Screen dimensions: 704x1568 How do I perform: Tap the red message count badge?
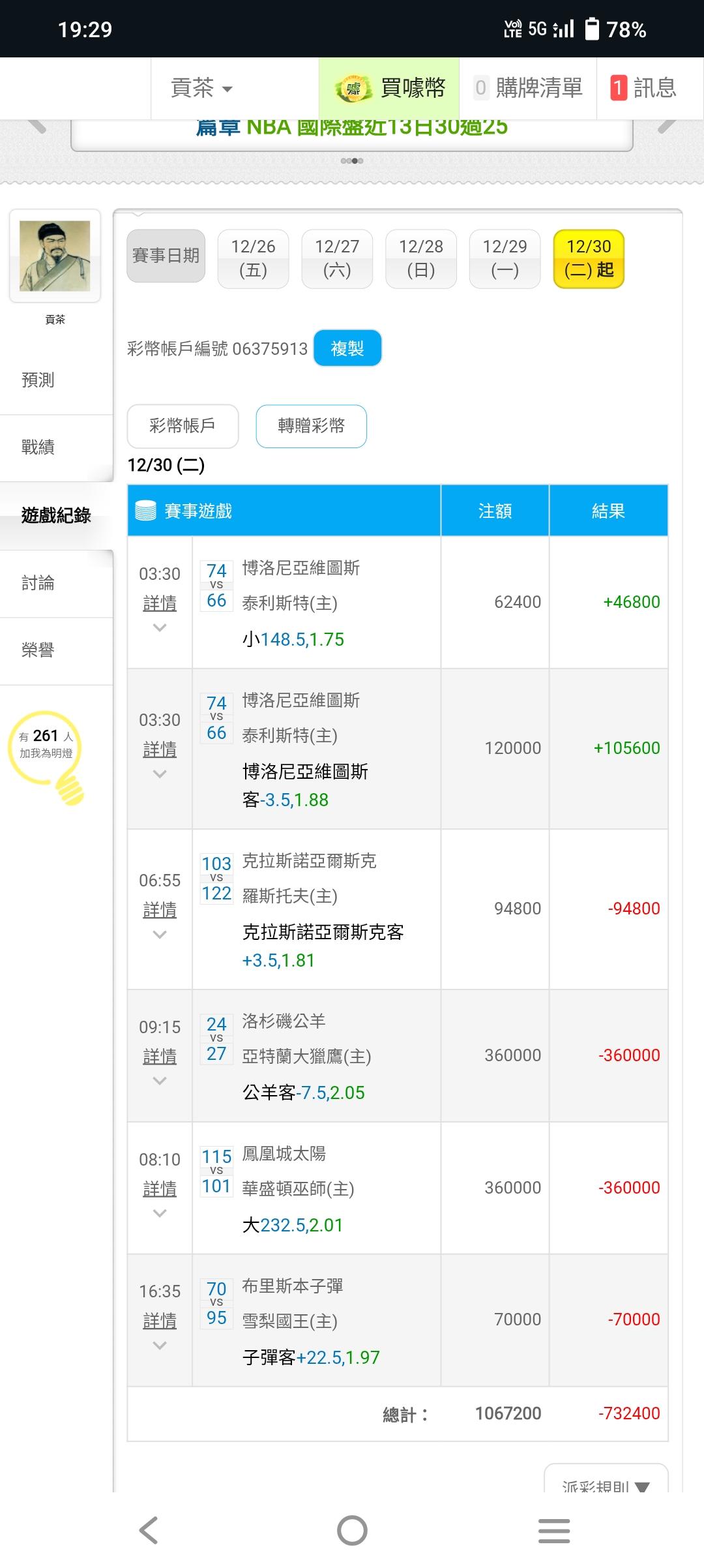click(618, 88)
